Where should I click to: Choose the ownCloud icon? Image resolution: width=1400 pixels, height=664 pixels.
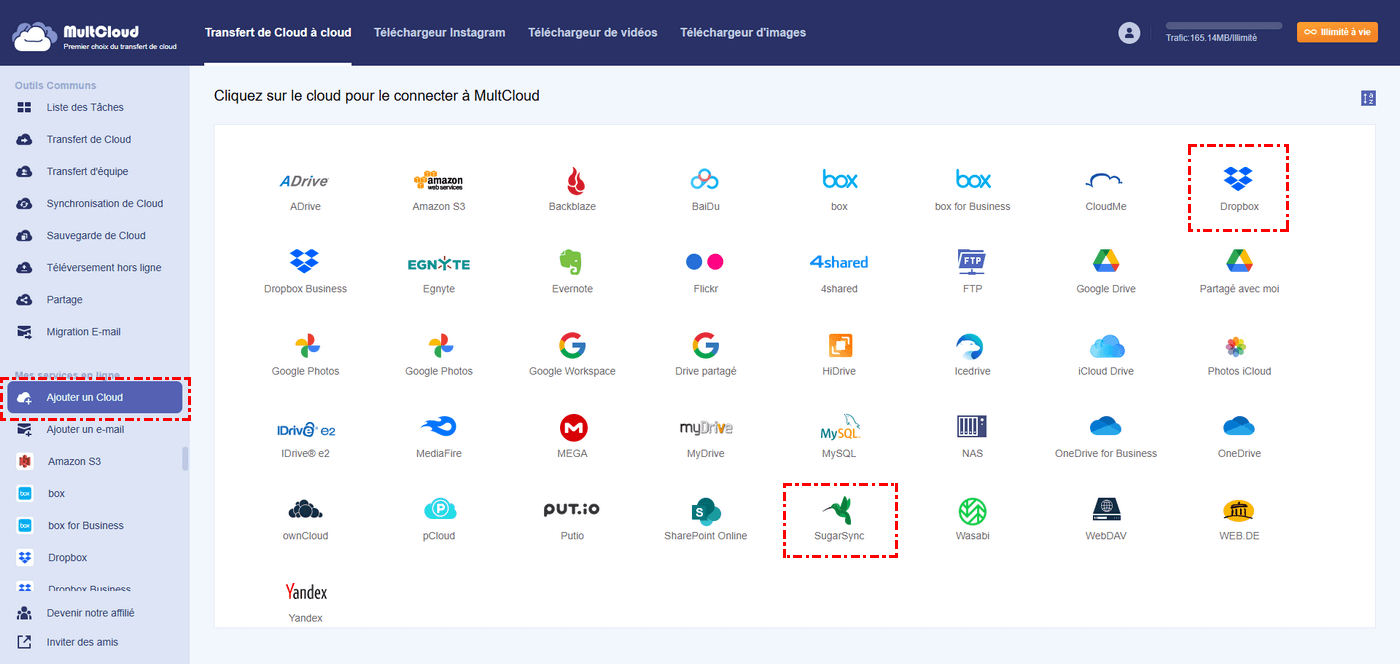[305, 510]
